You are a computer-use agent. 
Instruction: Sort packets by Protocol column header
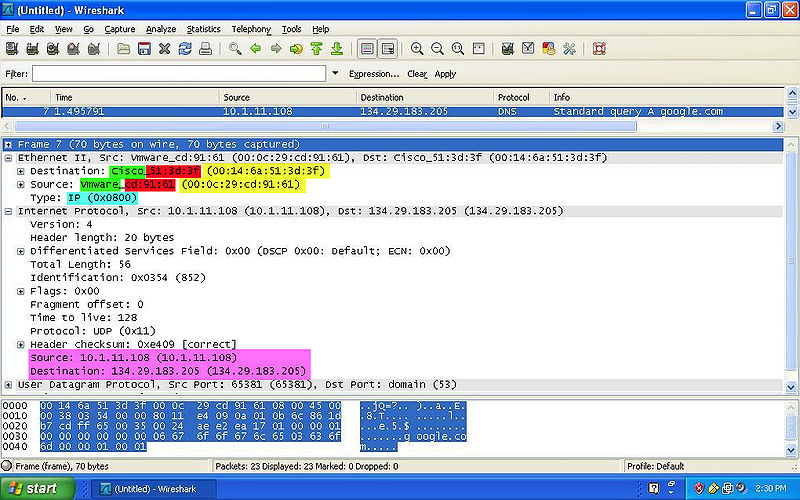click(521, 97)
